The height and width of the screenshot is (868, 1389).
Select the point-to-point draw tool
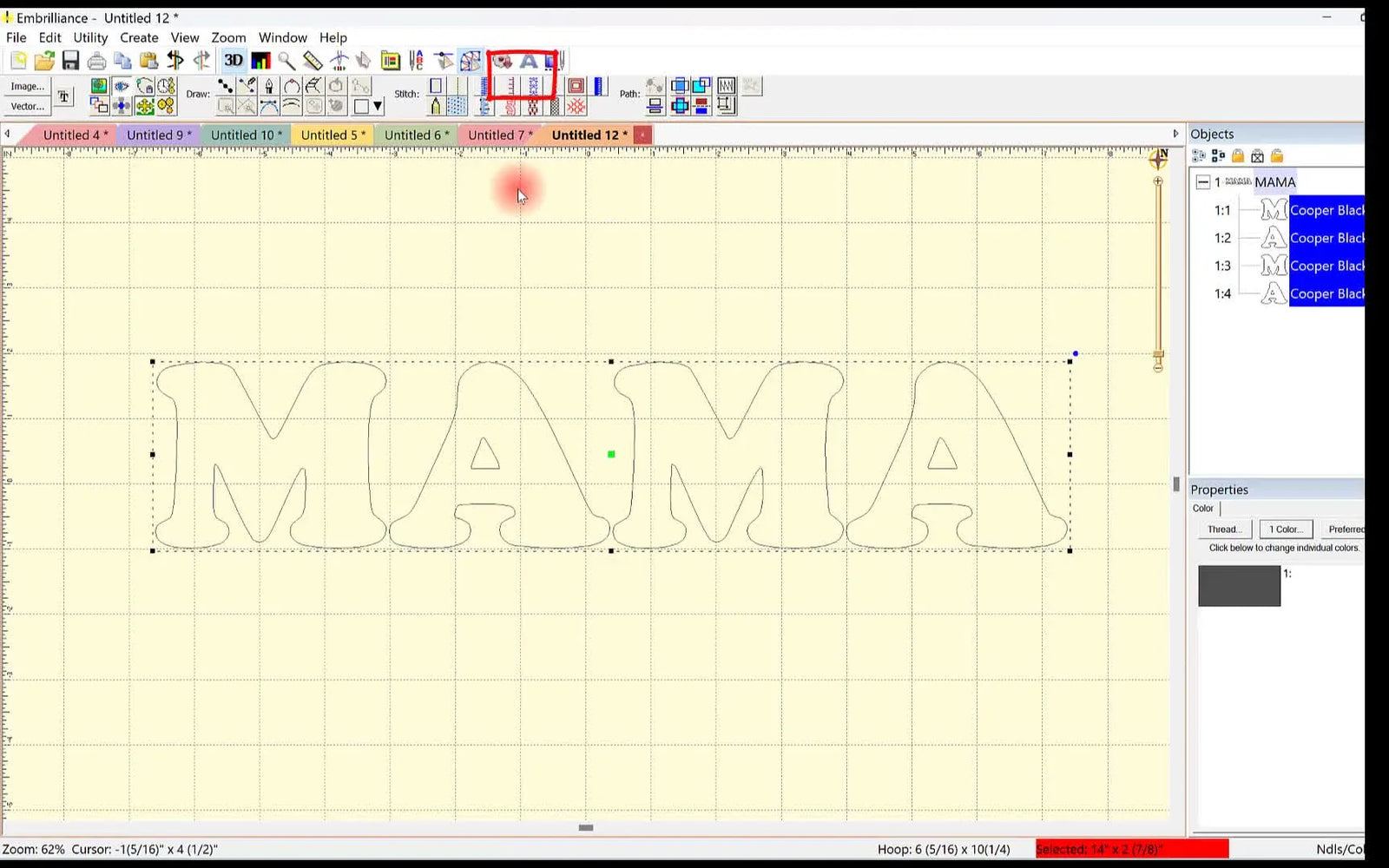point(225,85)
